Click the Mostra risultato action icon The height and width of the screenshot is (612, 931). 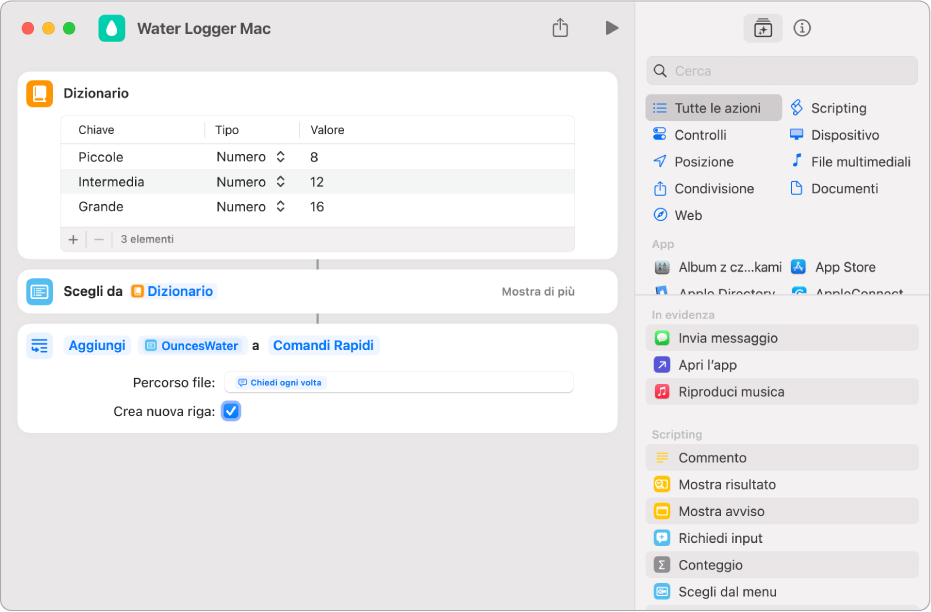pyautogui.click(x=662, y=484)
